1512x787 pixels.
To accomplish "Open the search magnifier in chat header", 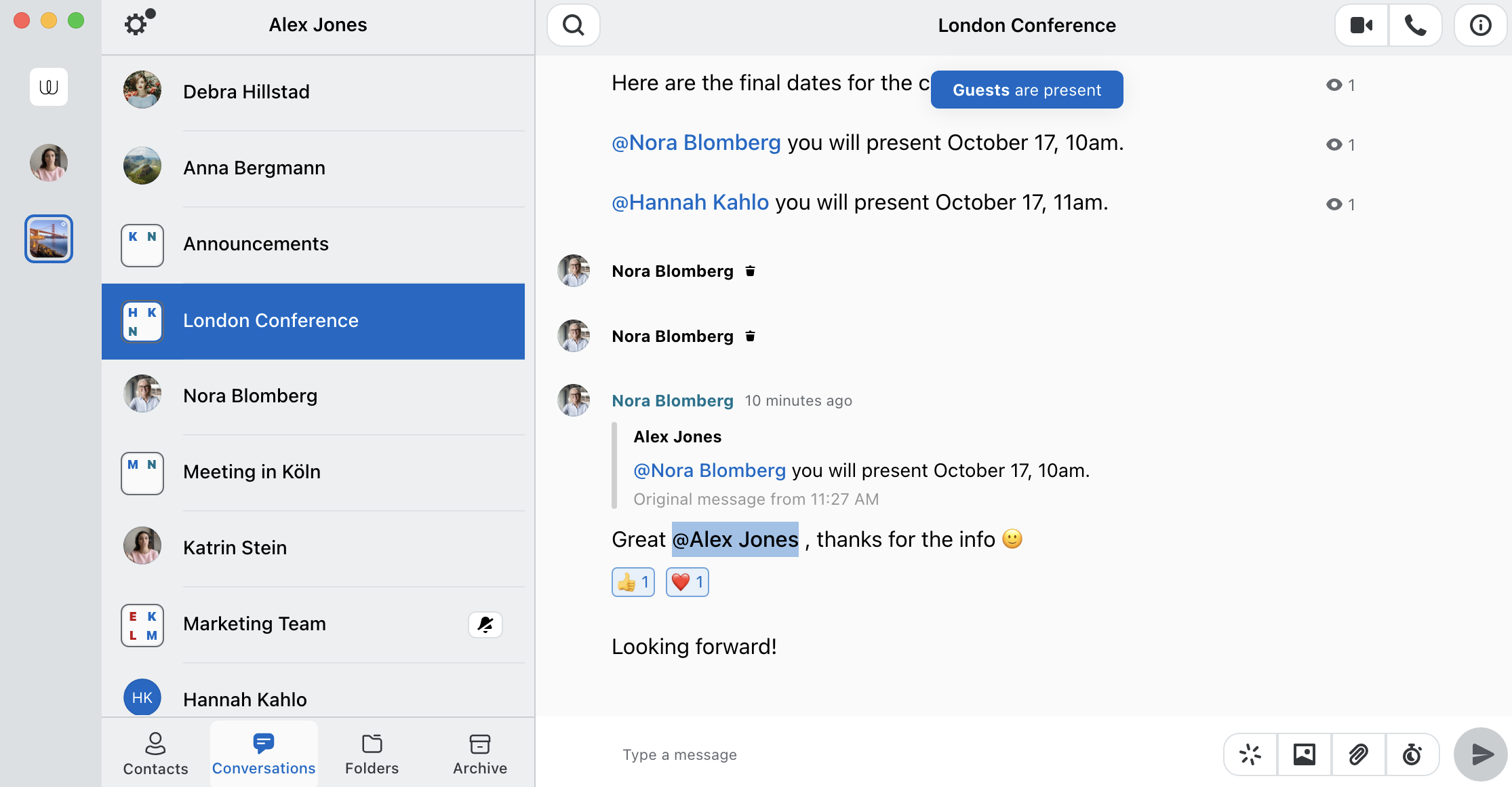I will tap(574, 26).
